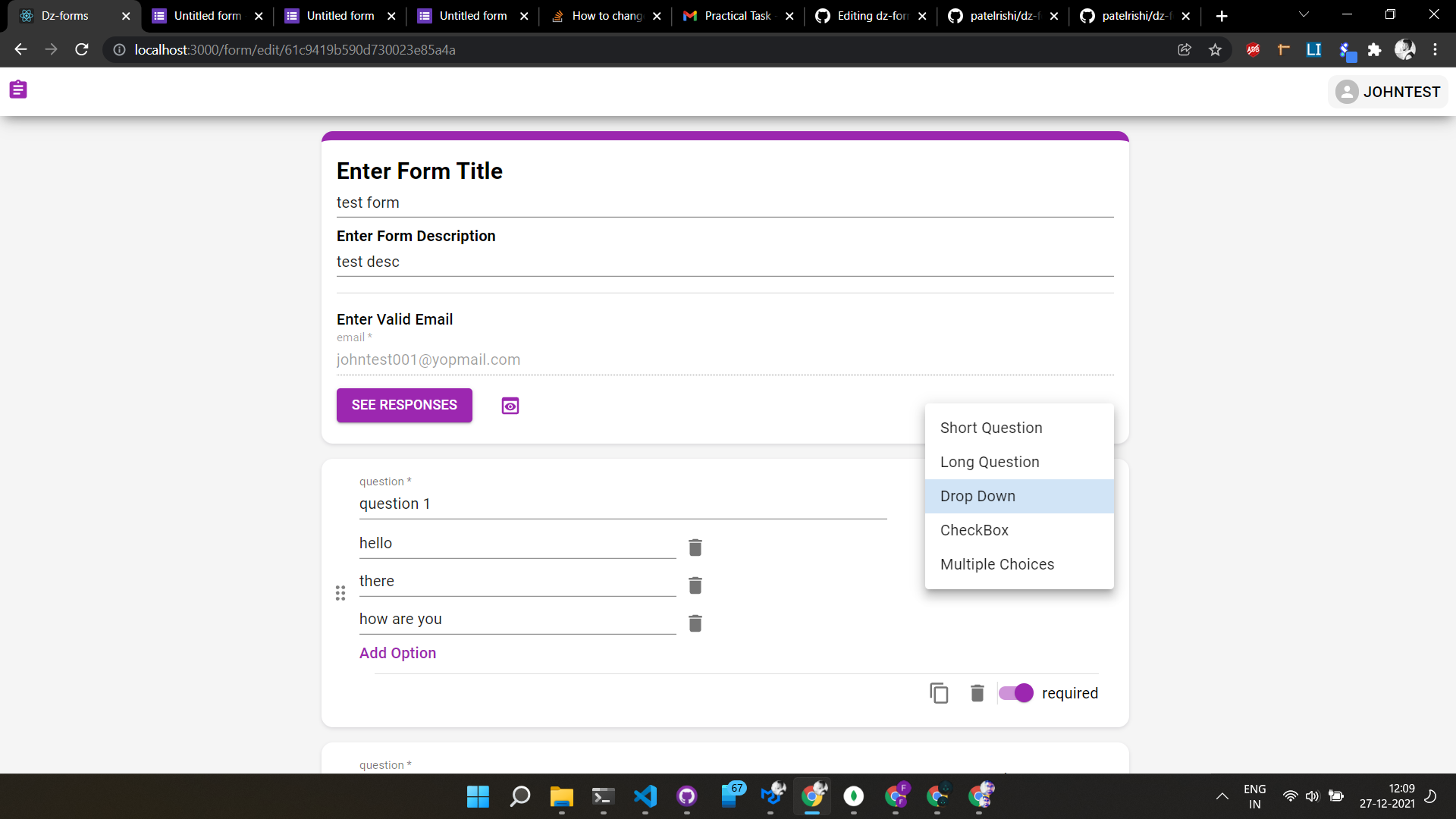This screenshot has height=819, width=1456.
Task: Duplicate question 1 using the copy icon
Action: [939, 692]
